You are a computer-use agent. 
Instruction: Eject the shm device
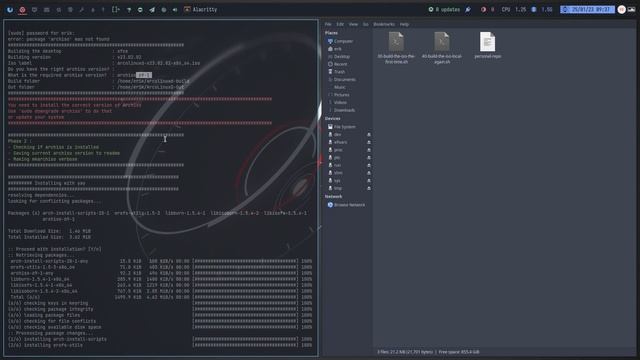point(369,173)
